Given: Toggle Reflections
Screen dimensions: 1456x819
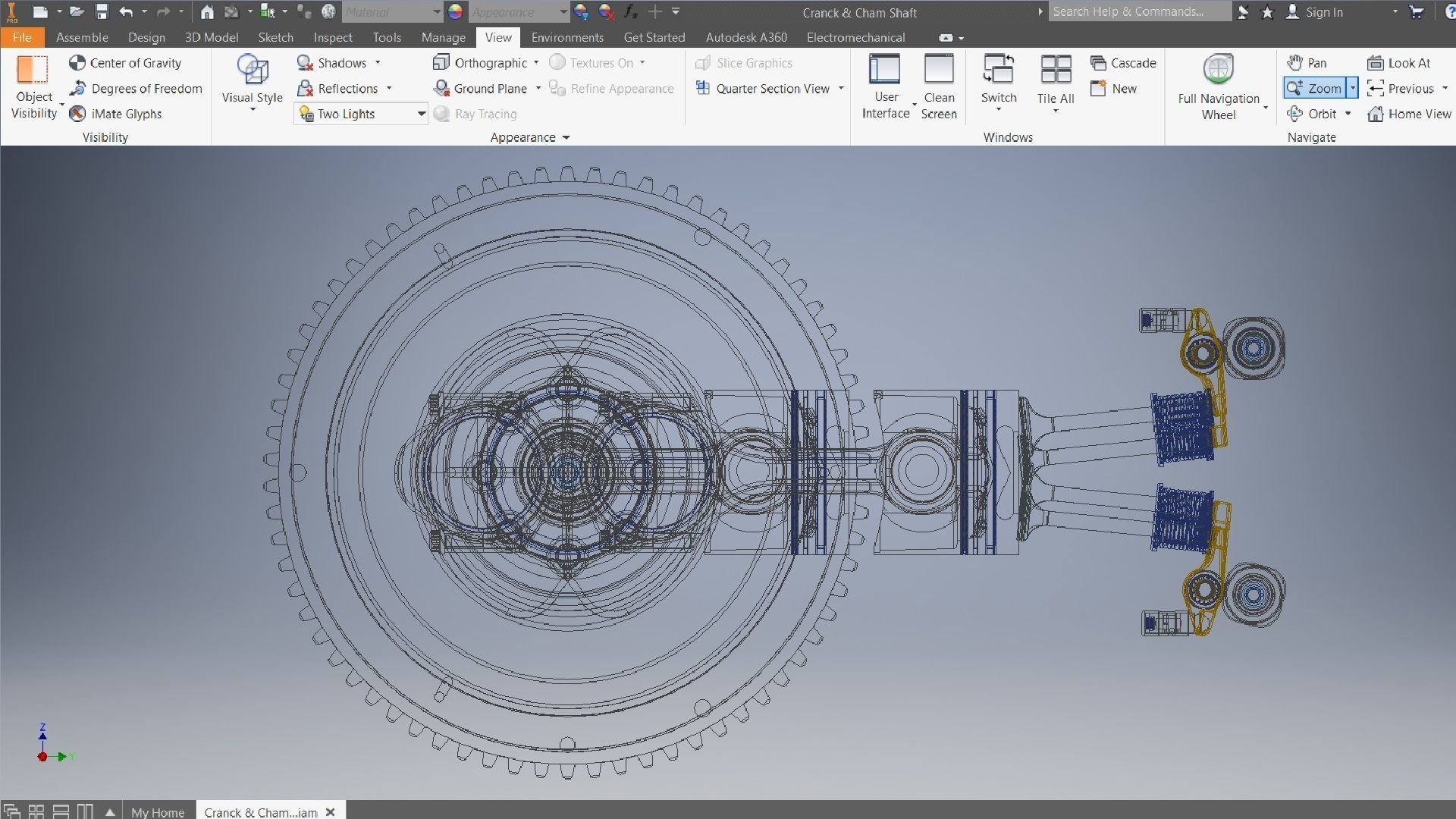Looking at the screenshot, I should (337, 89).
